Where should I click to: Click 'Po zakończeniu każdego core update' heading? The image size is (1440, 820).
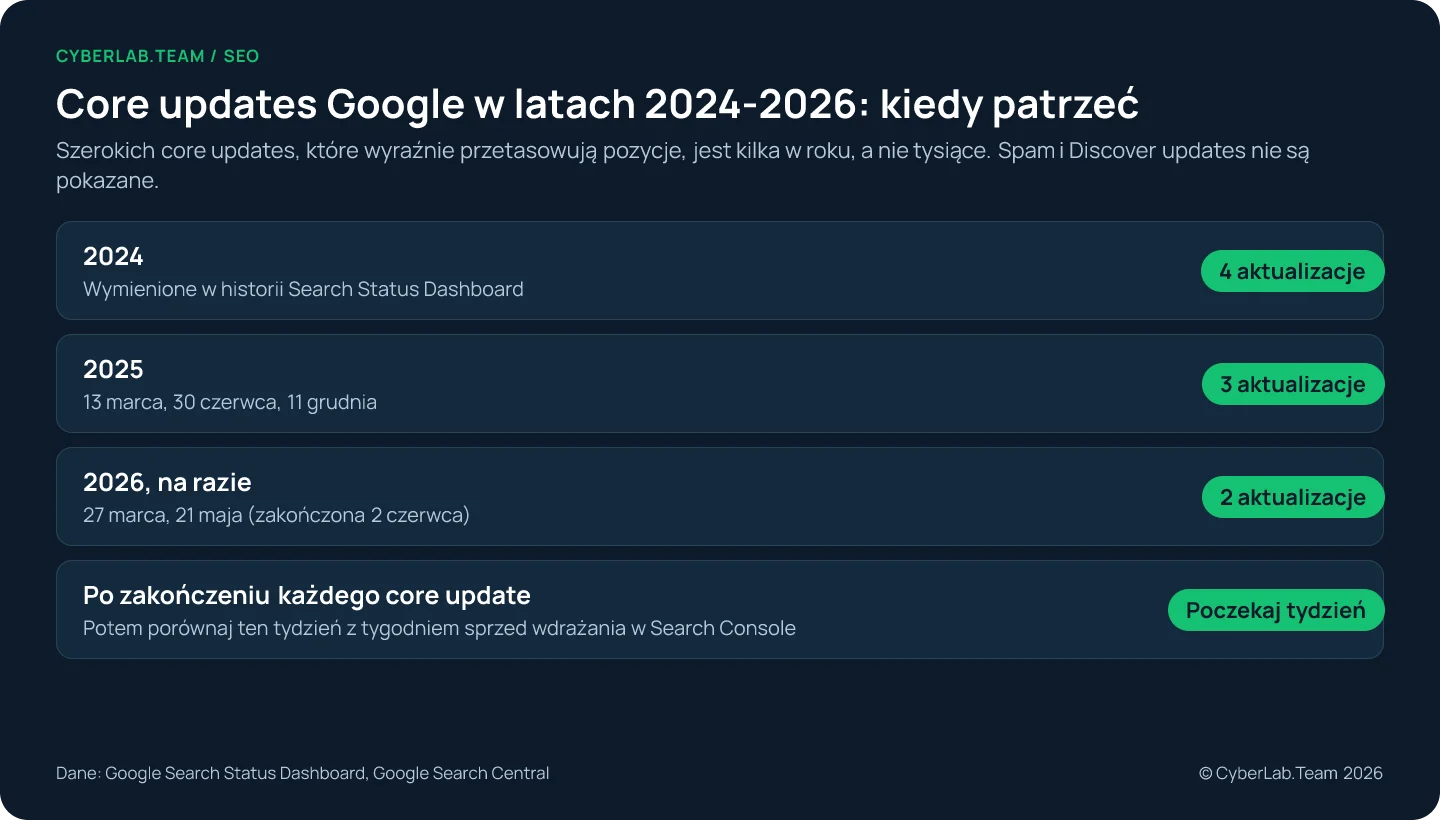click(x=307, y=596)
